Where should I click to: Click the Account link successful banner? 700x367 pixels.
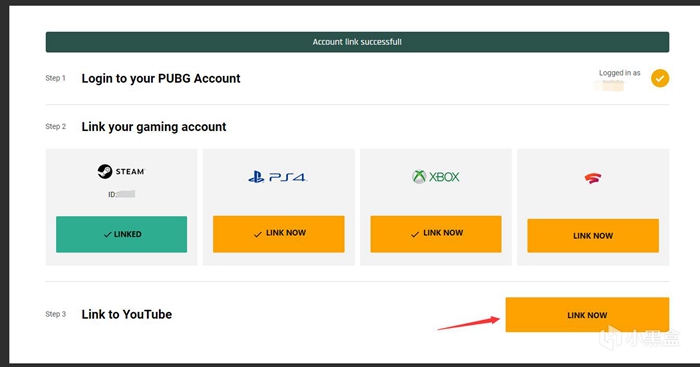tap(357, 42)
